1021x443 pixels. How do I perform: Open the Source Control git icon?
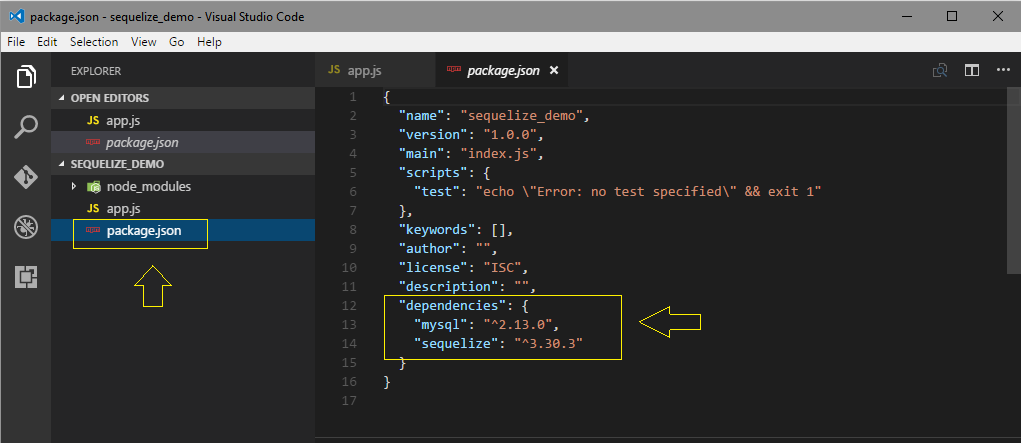click(x=26, y=177)
